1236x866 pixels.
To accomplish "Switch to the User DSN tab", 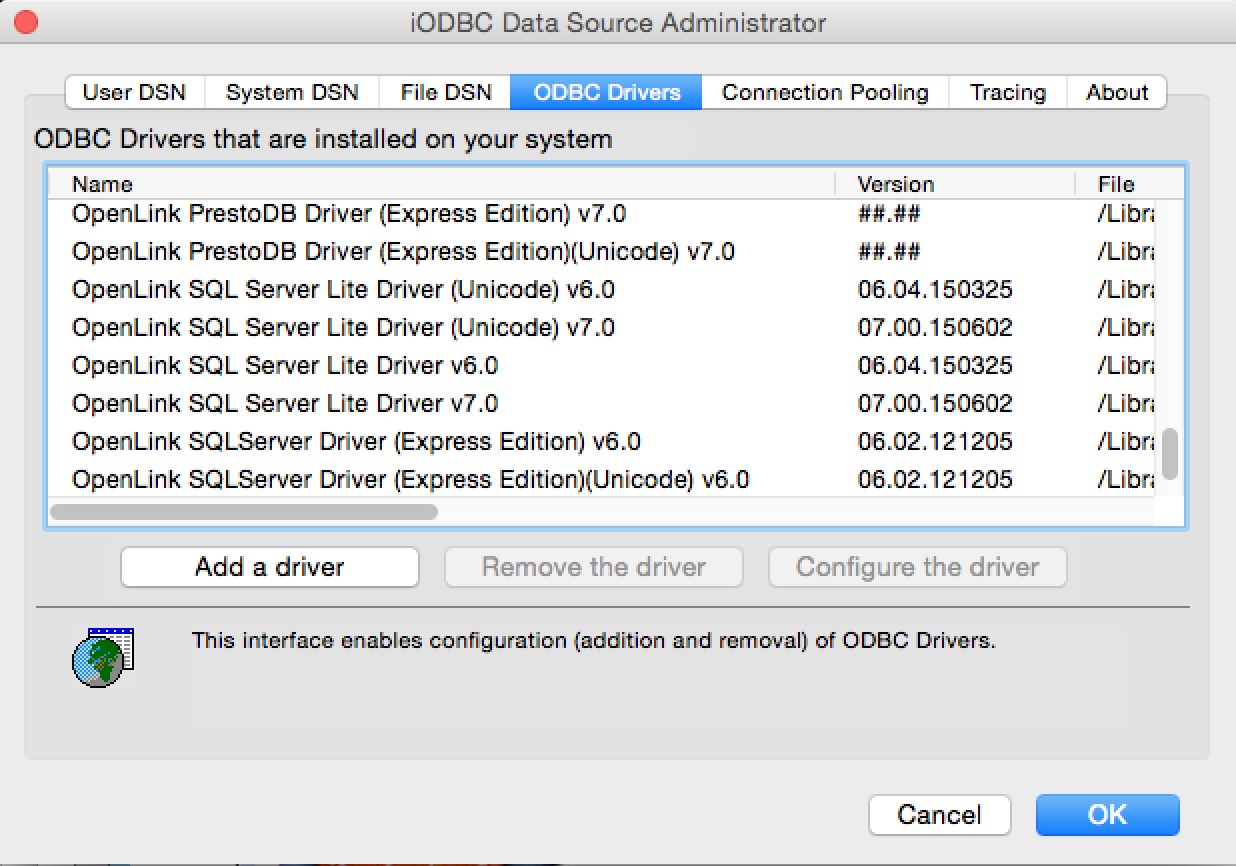I will tap(134, 93).
